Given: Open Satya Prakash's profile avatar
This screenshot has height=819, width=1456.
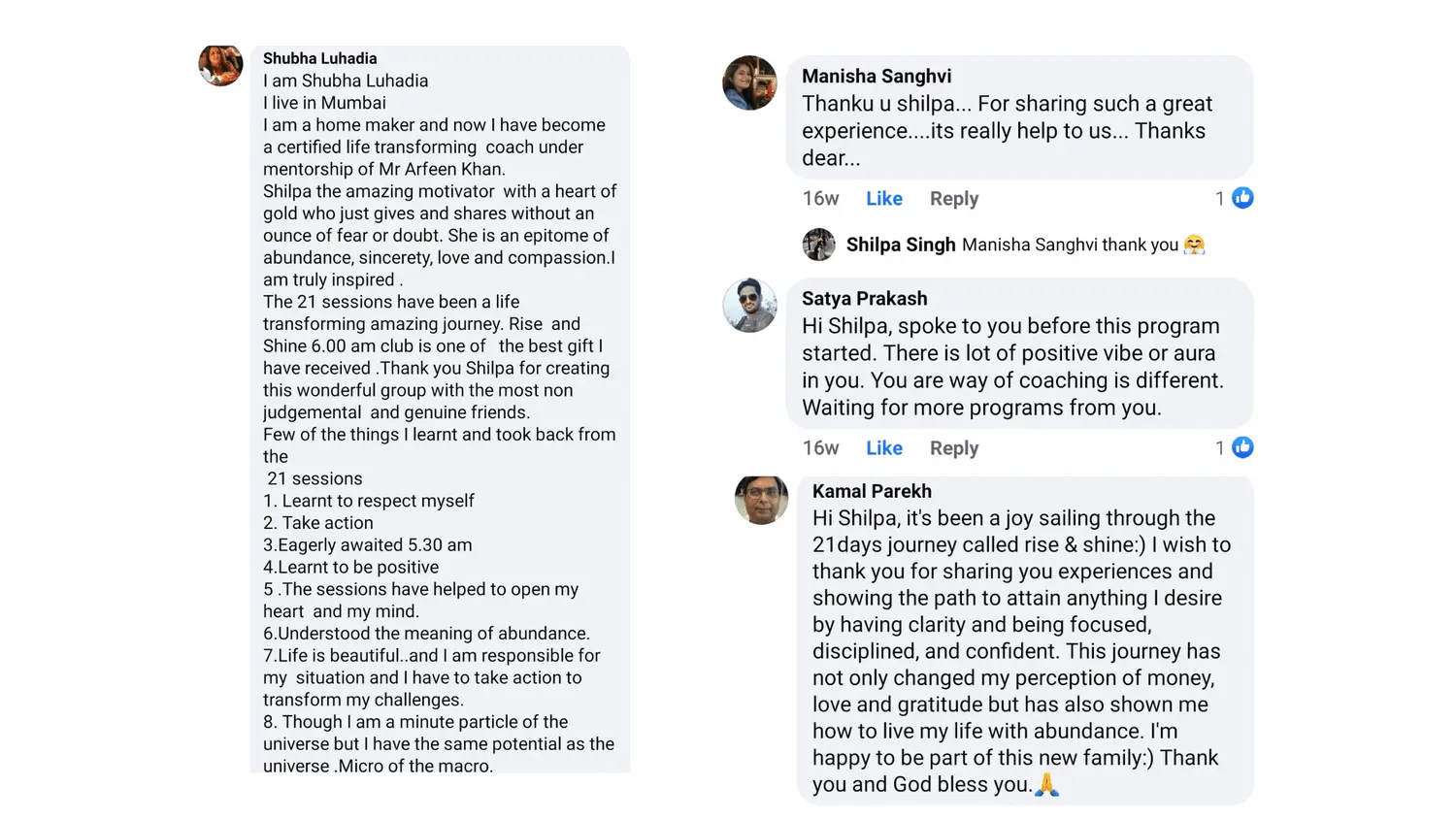Looking at the screenshot, I should pyautogui.click(x=749, y=306).
